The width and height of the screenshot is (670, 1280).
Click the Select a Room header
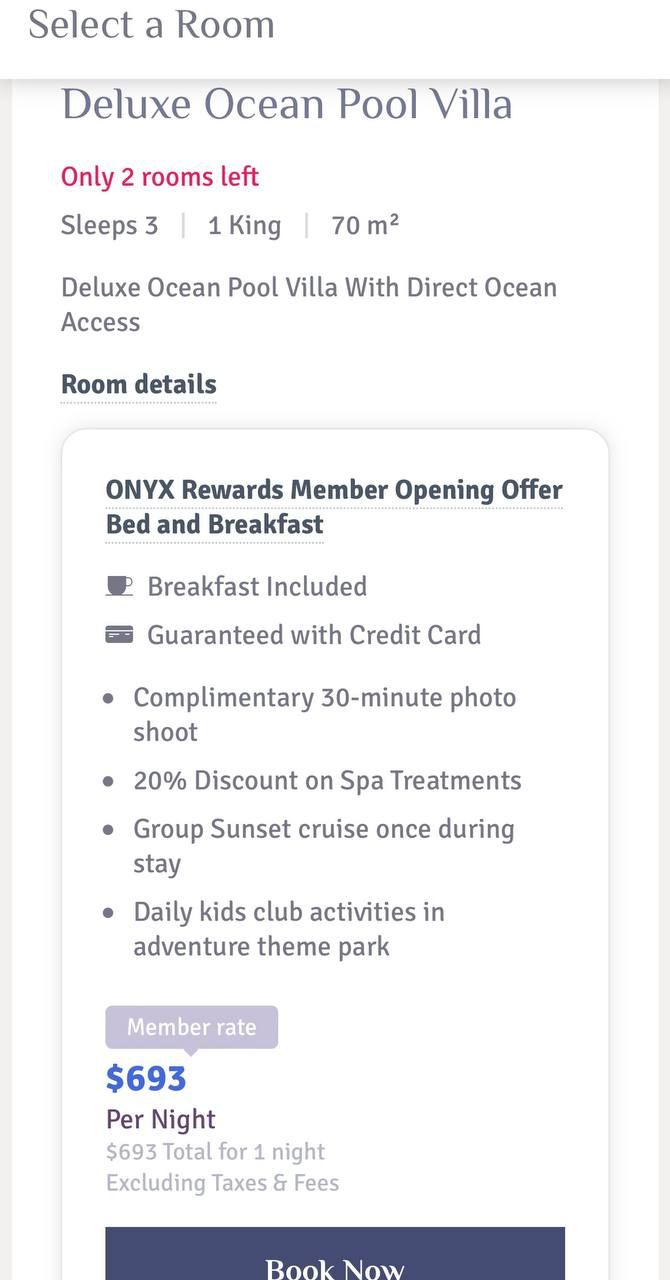tap(151, 24)
